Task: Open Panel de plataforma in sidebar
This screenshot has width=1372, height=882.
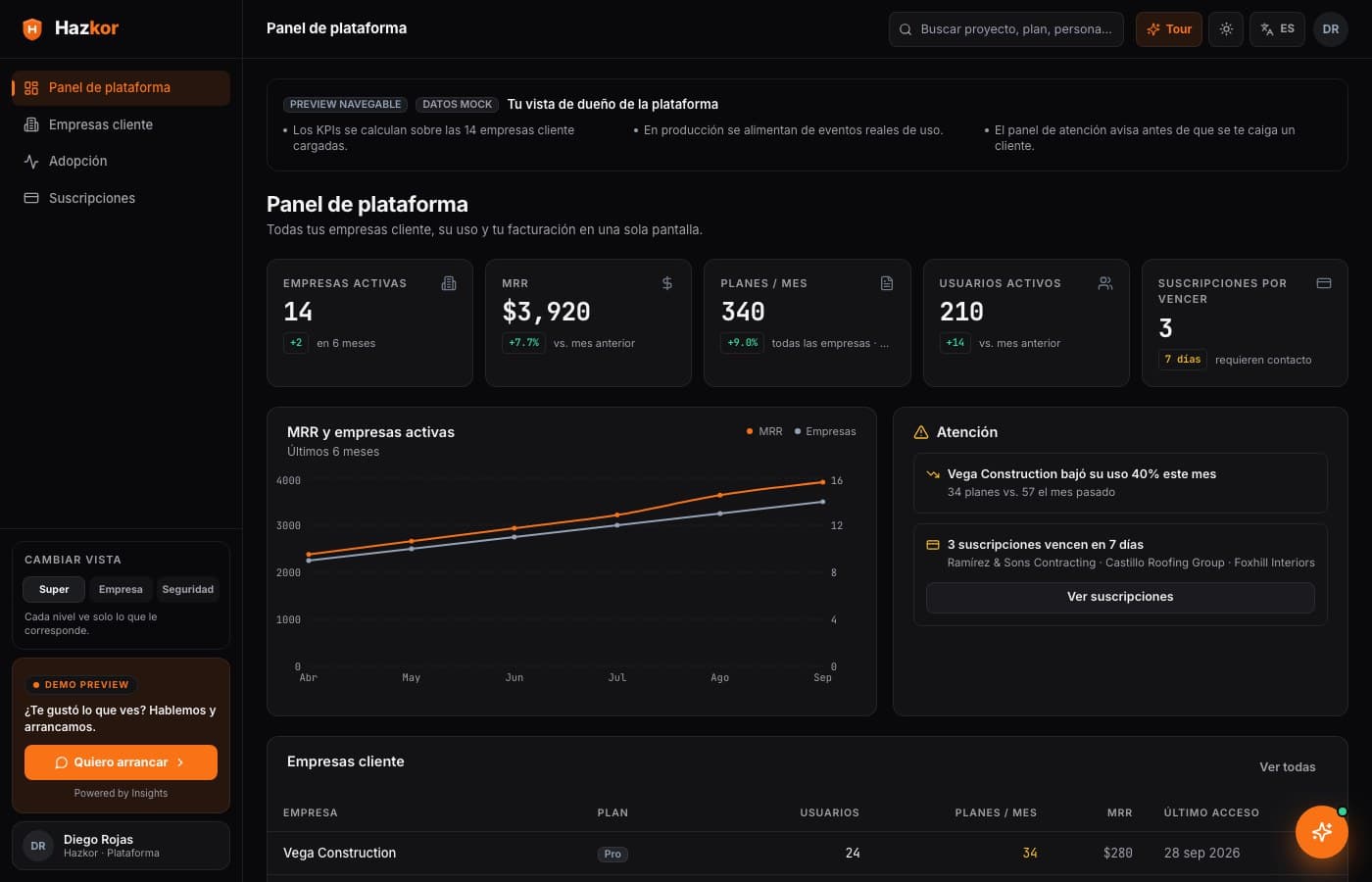Action: coord(121,87)
